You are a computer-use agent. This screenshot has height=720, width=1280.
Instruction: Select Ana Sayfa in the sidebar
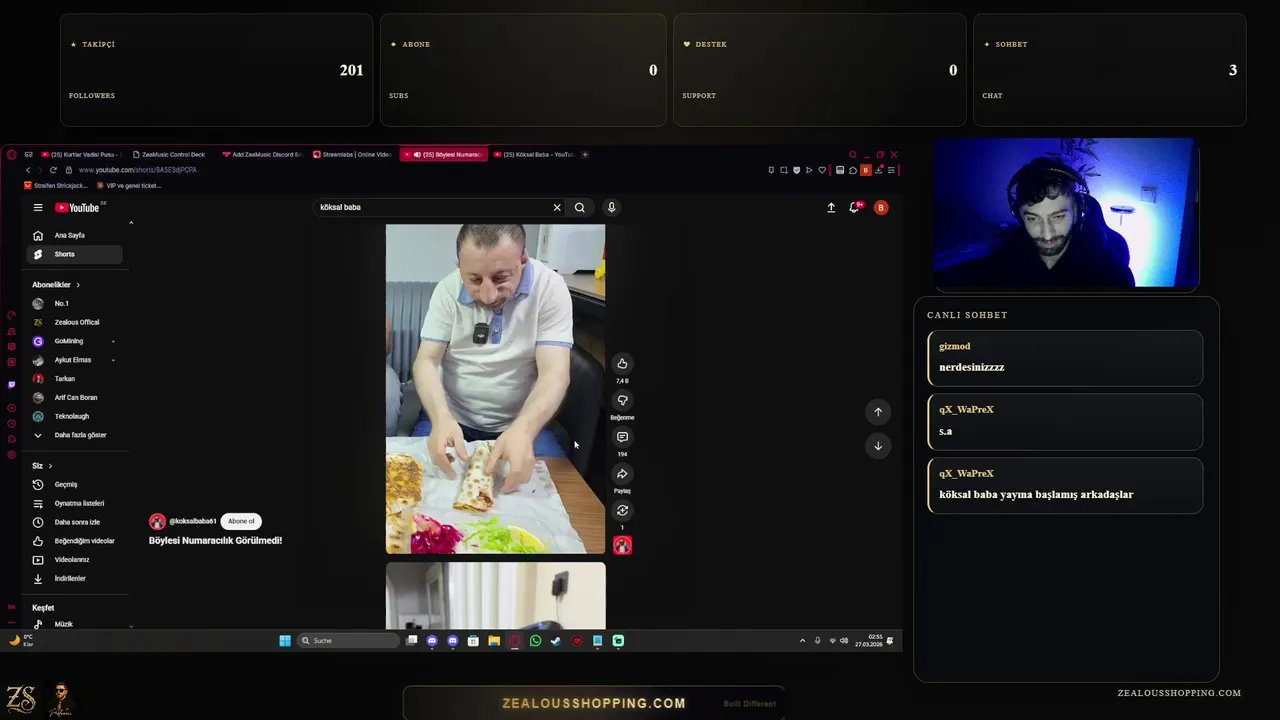75,236
